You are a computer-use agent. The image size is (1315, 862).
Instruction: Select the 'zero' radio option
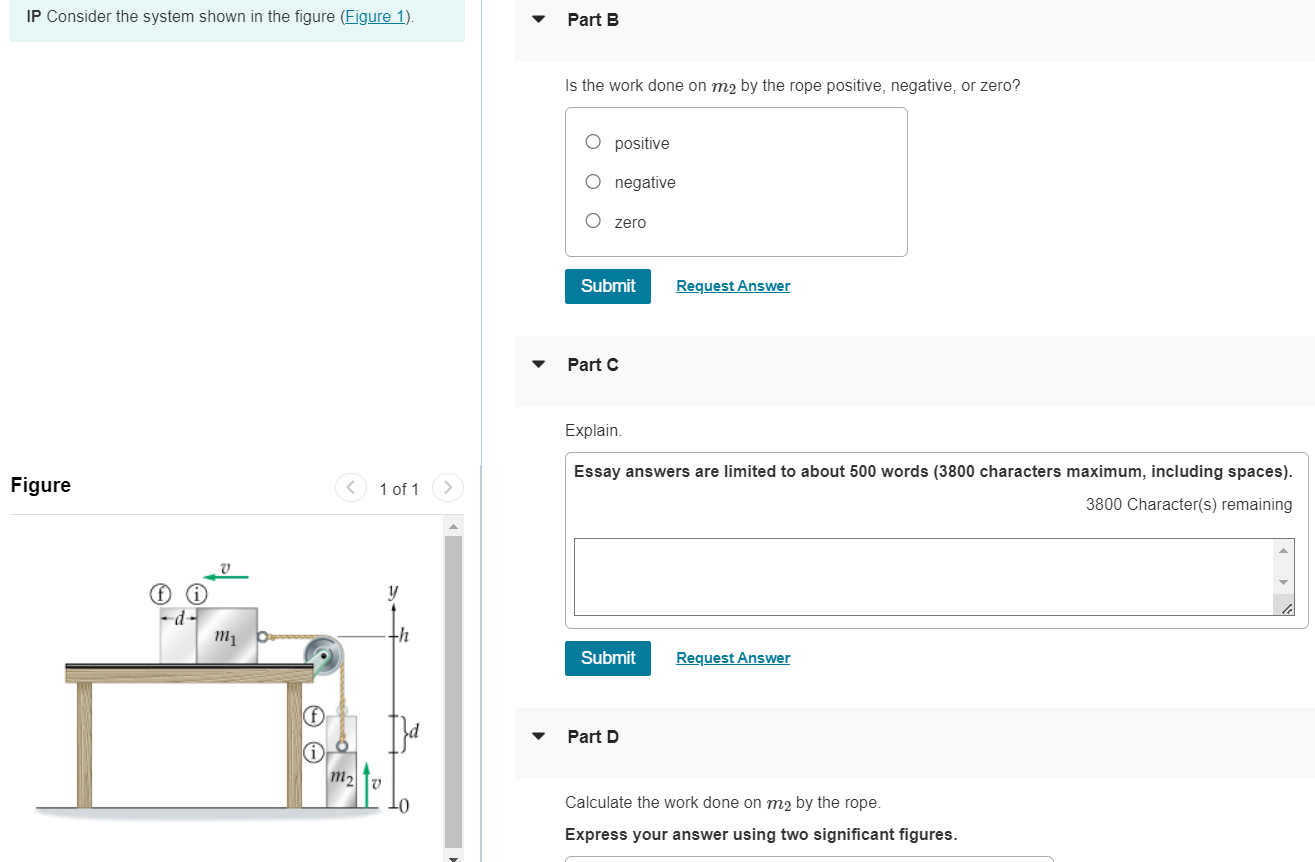(593, 221)
